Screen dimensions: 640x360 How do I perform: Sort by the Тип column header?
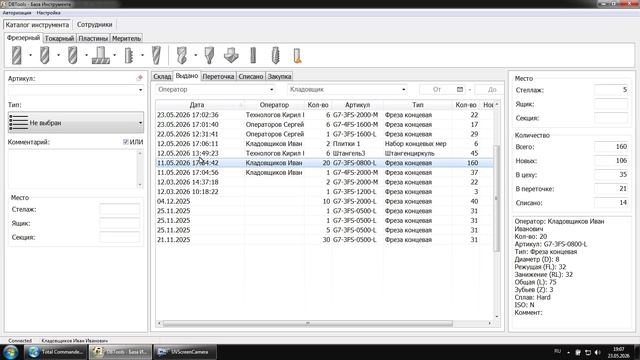(x=418, y=105)
